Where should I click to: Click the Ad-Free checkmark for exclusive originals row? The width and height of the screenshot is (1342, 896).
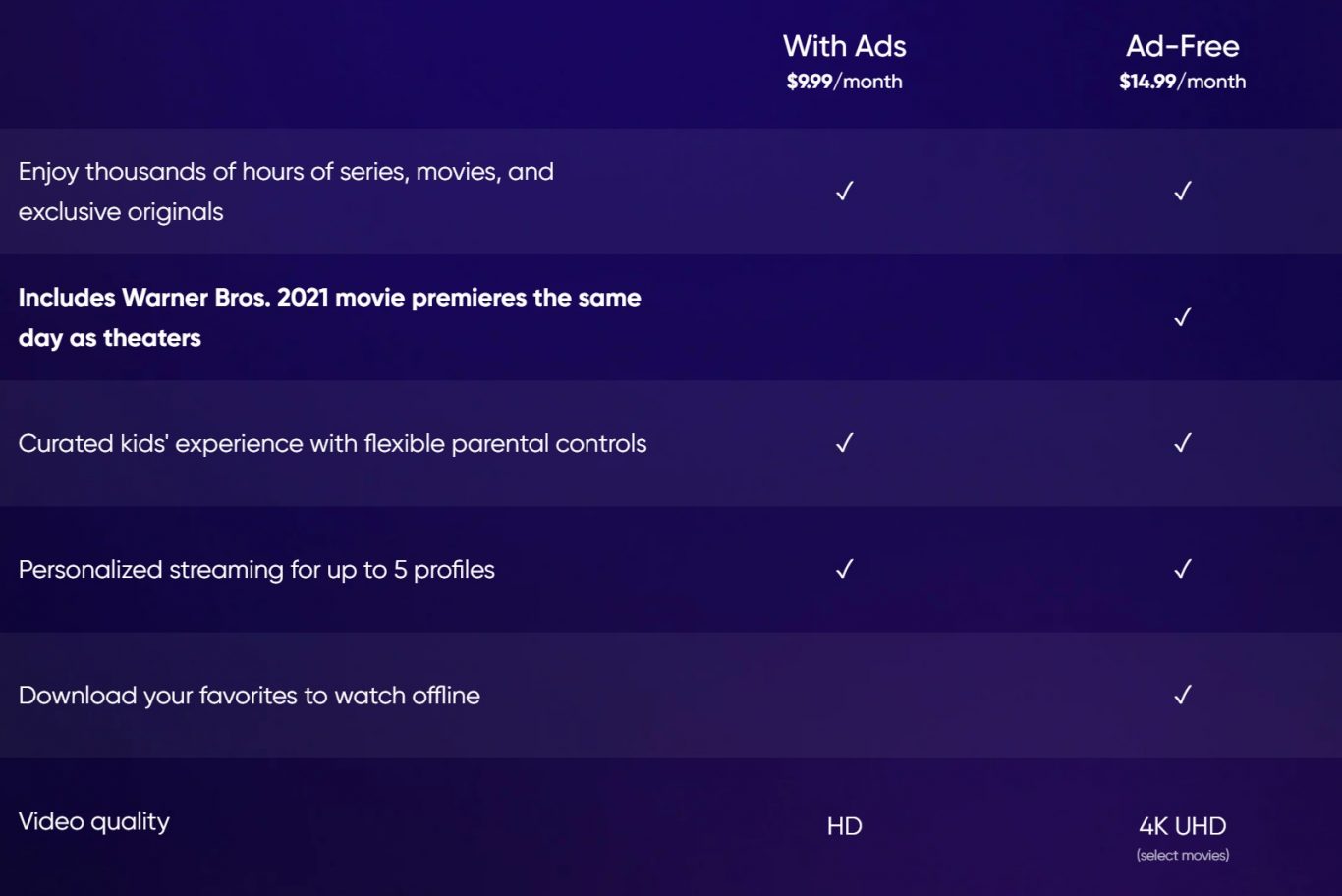point(1183,191)
